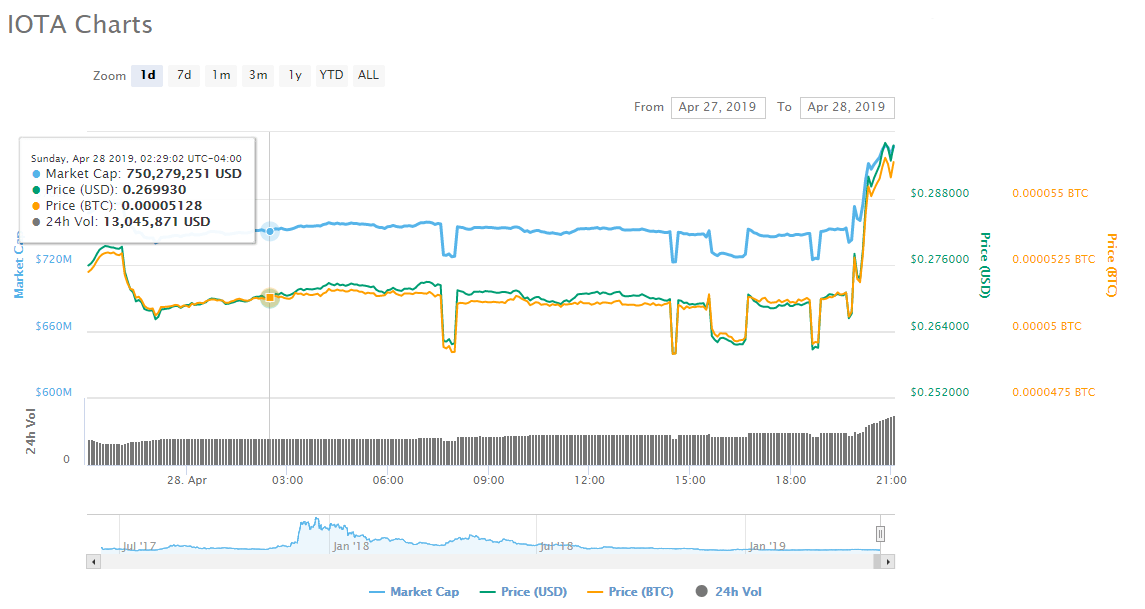Toggle Market Cap series in legend
This screenshot has width=1145, height=609.
414,592
